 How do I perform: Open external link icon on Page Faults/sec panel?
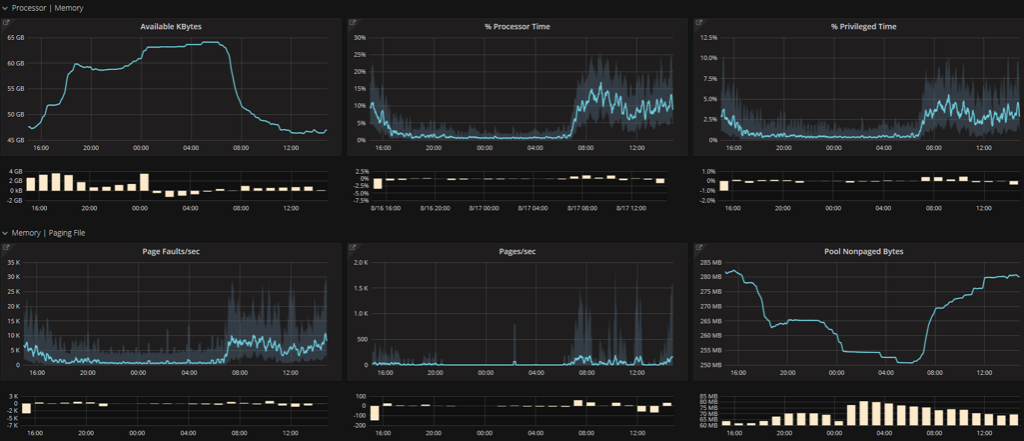[x=8, y=245]
